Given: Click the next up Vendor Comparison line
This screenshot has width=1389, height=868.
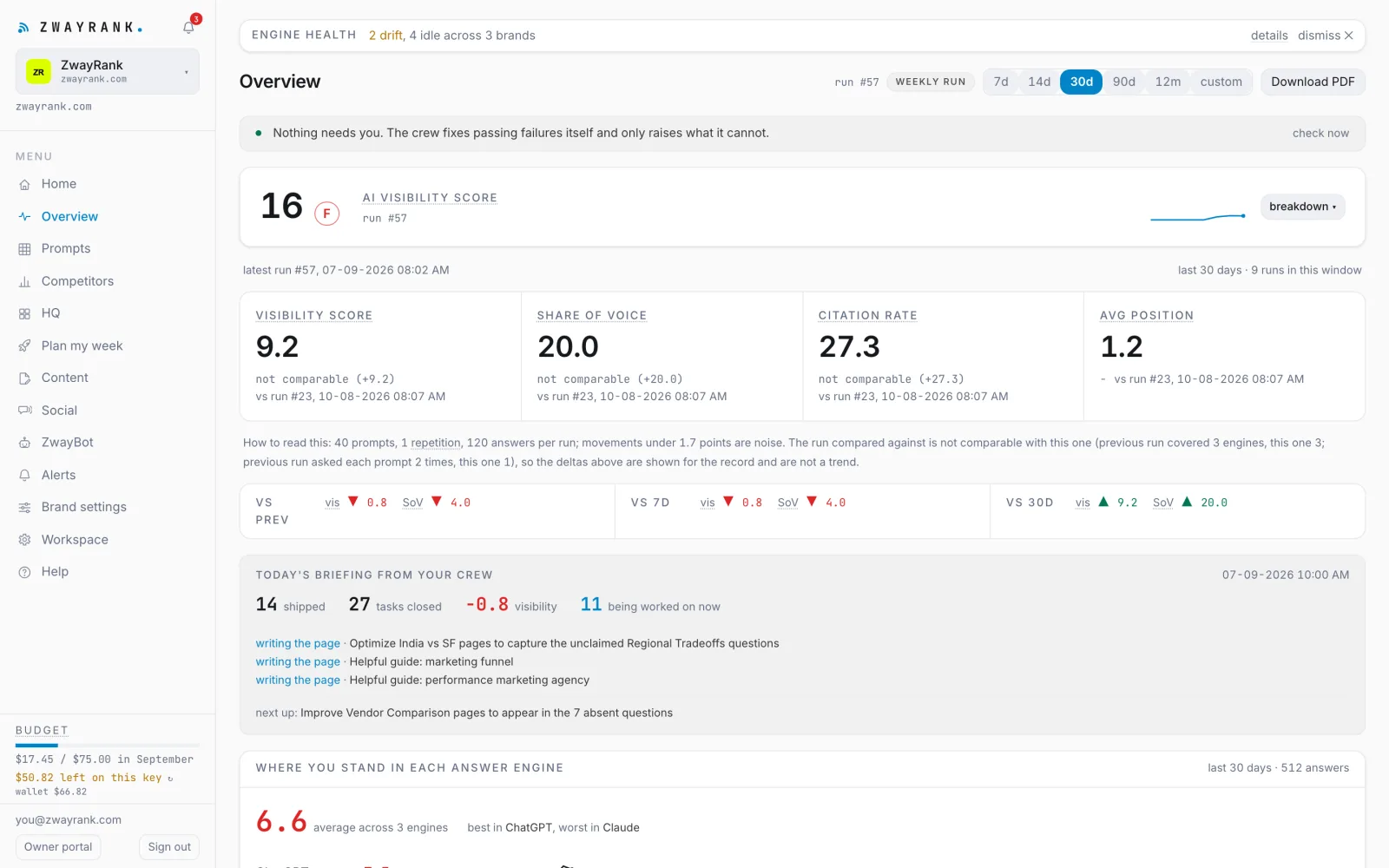Looking at the screenshot, I should click(x=464, y=713).
